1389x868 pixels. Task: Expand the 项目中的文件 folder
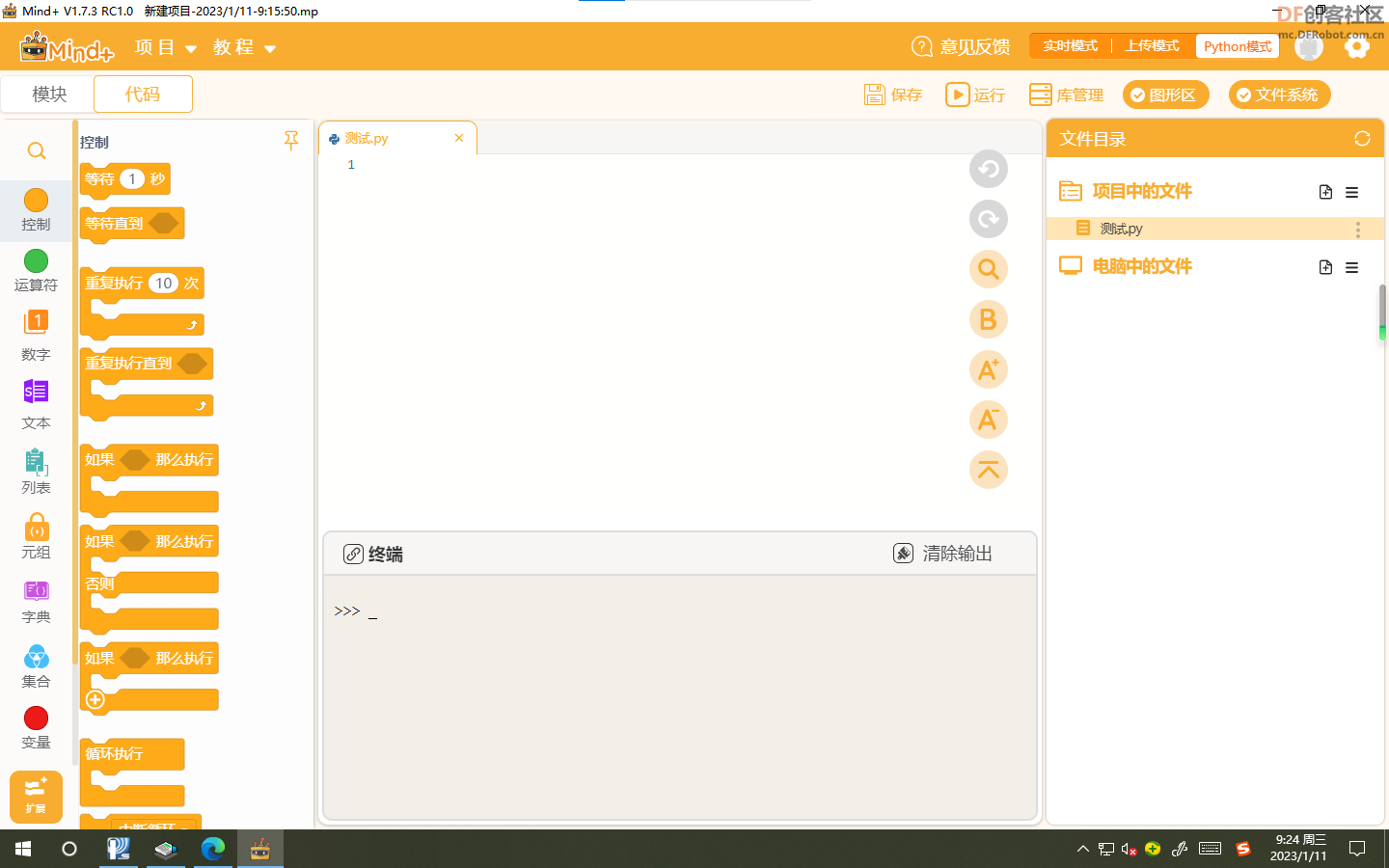click(1125, 191)
